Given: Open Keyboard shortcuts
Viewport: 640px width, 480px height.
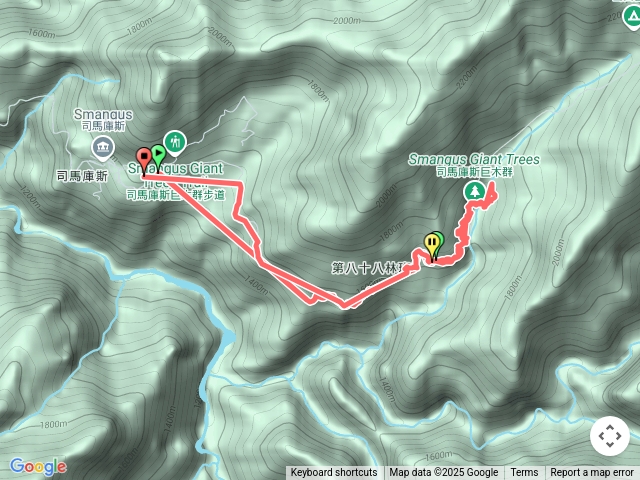Looking at the screenshot, I should [334, 473].
